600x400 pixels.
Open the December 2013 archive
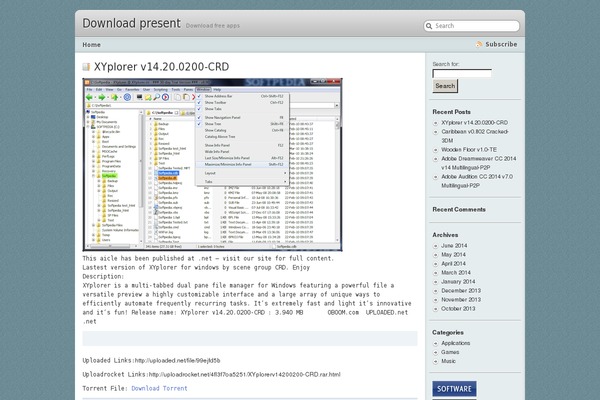461,291
